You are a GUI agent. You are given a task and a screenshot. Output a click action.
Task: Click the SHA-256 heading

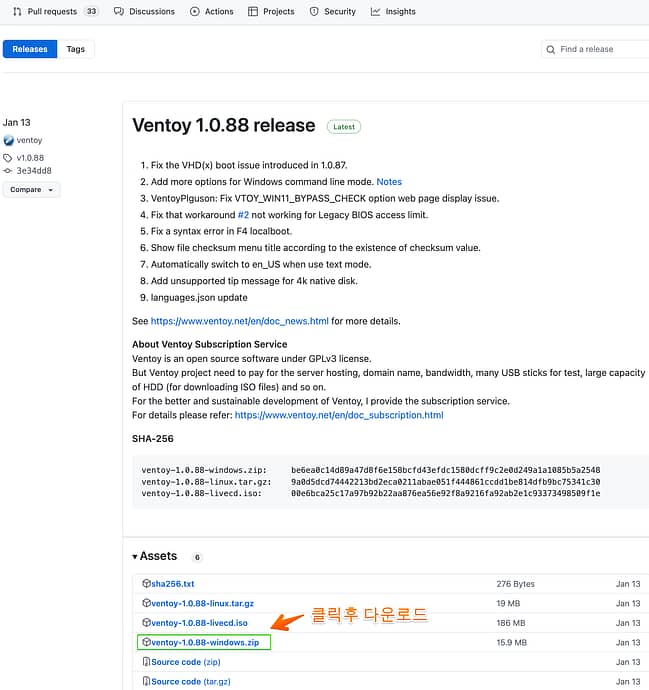[153, 439]
